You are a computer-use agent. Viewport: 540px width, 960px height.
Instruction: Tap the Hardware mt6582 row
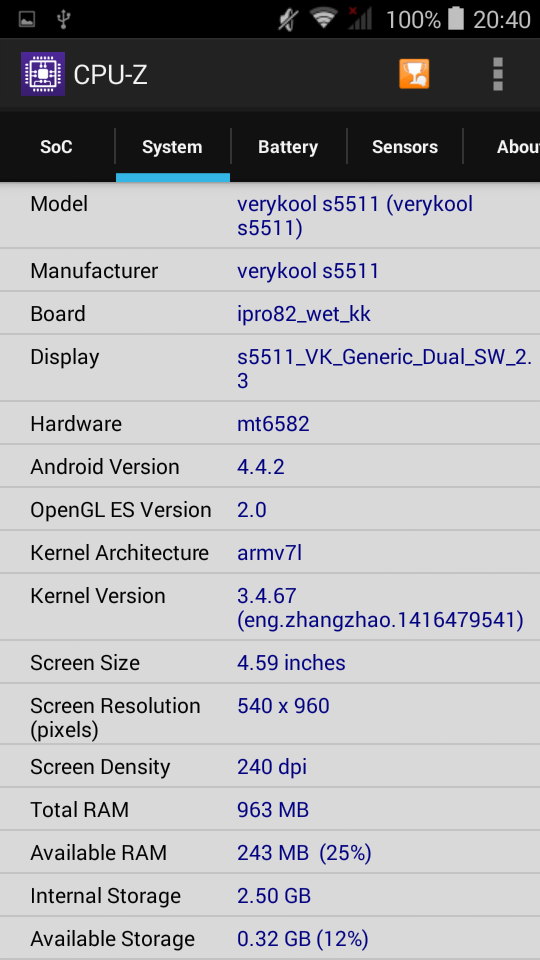270,423
